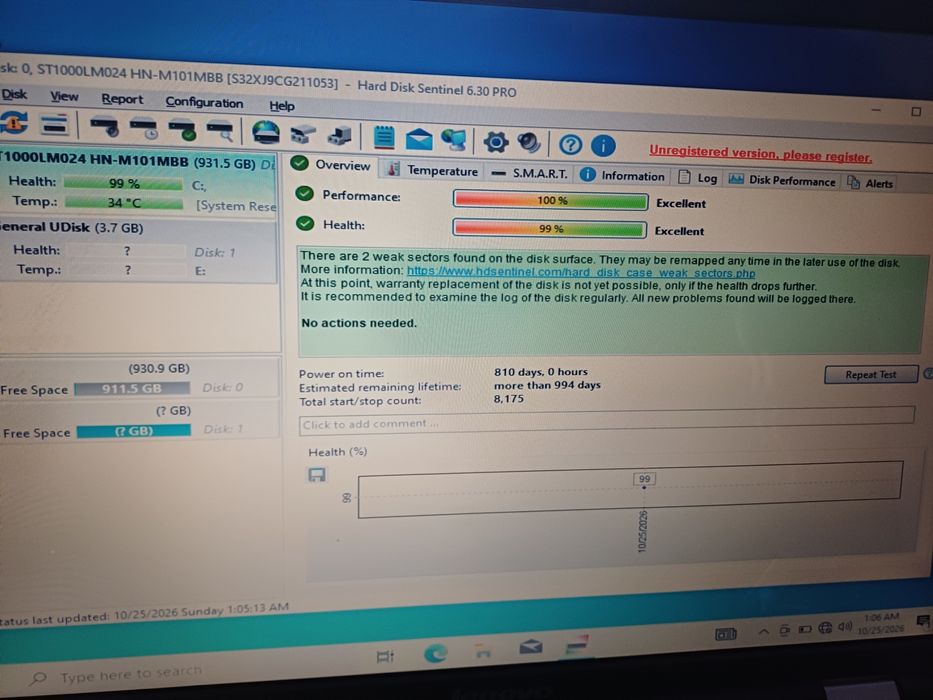
Task: Switch to the Log tab
Action: point(698,177)
